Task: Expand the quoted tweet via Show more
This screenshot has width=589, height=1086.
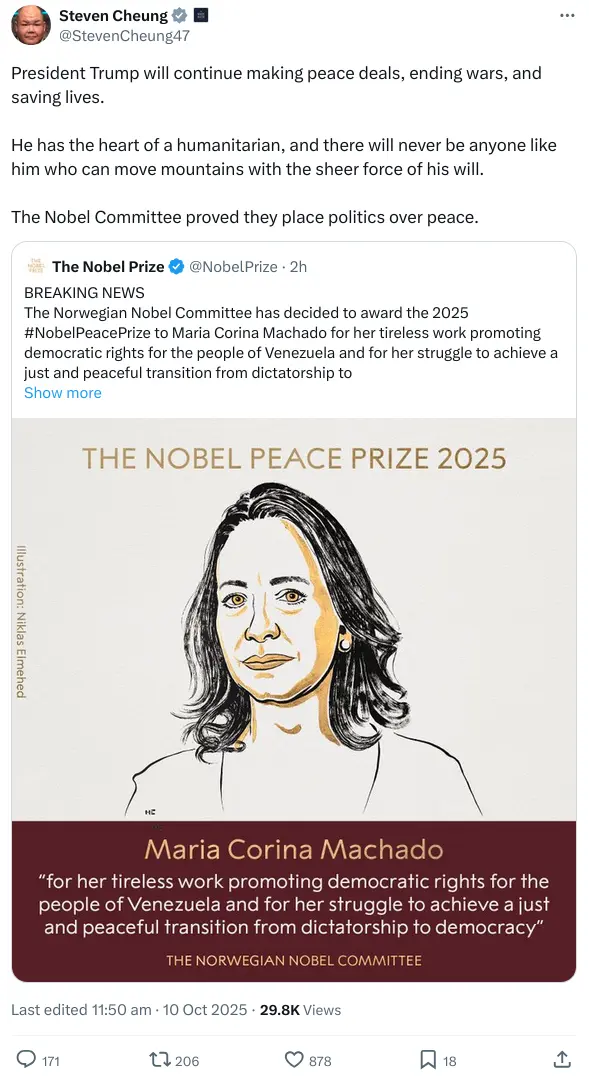Action: click(x=62, y=392)
